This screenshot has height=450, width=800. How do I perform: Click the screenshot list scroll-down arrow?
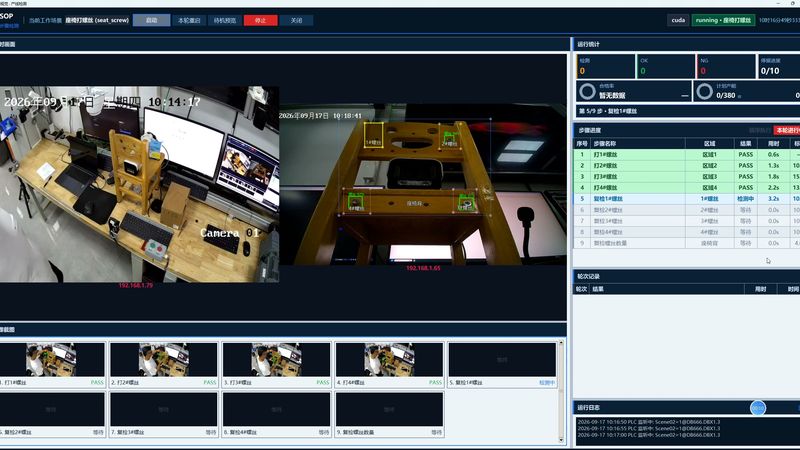(x=561, y=439)
